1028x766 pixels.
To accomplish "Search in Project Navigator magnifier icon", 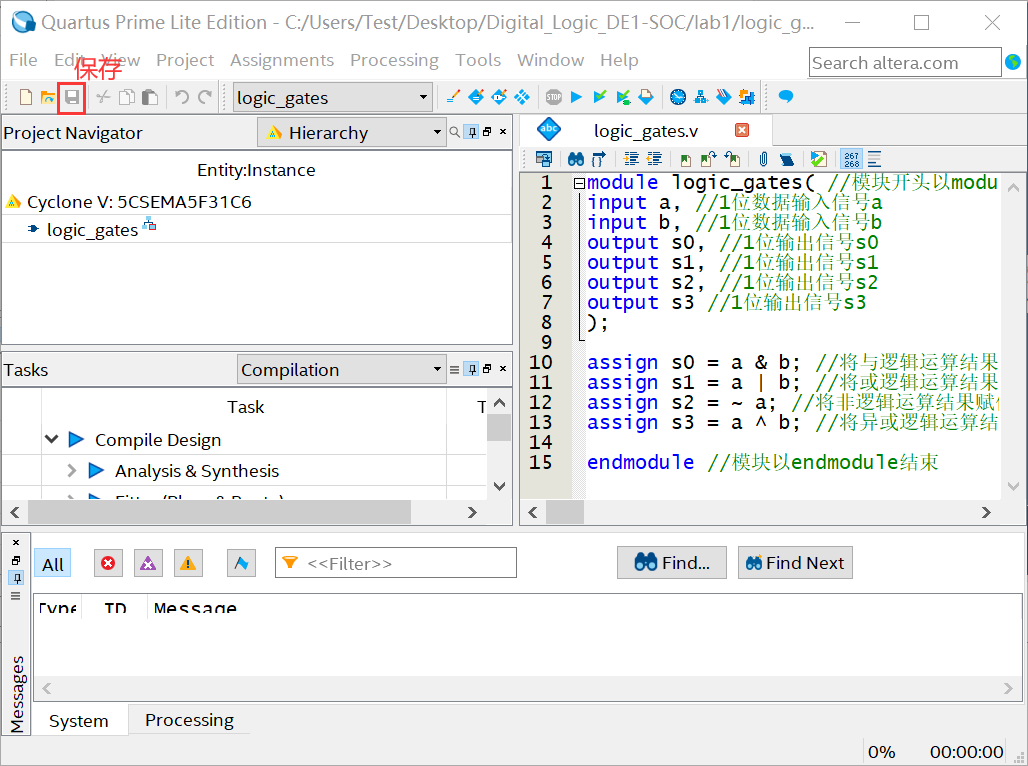I will pyautogui.click(x=454, y=132).
